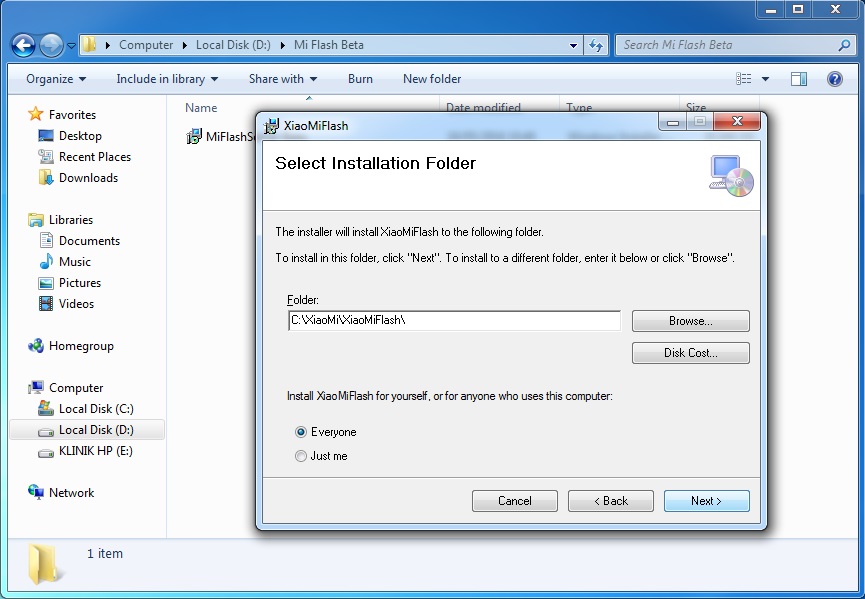This screenshot has width=865, height=599.
Task: Click Next to continue installation
Action: (x=706, y=500)
